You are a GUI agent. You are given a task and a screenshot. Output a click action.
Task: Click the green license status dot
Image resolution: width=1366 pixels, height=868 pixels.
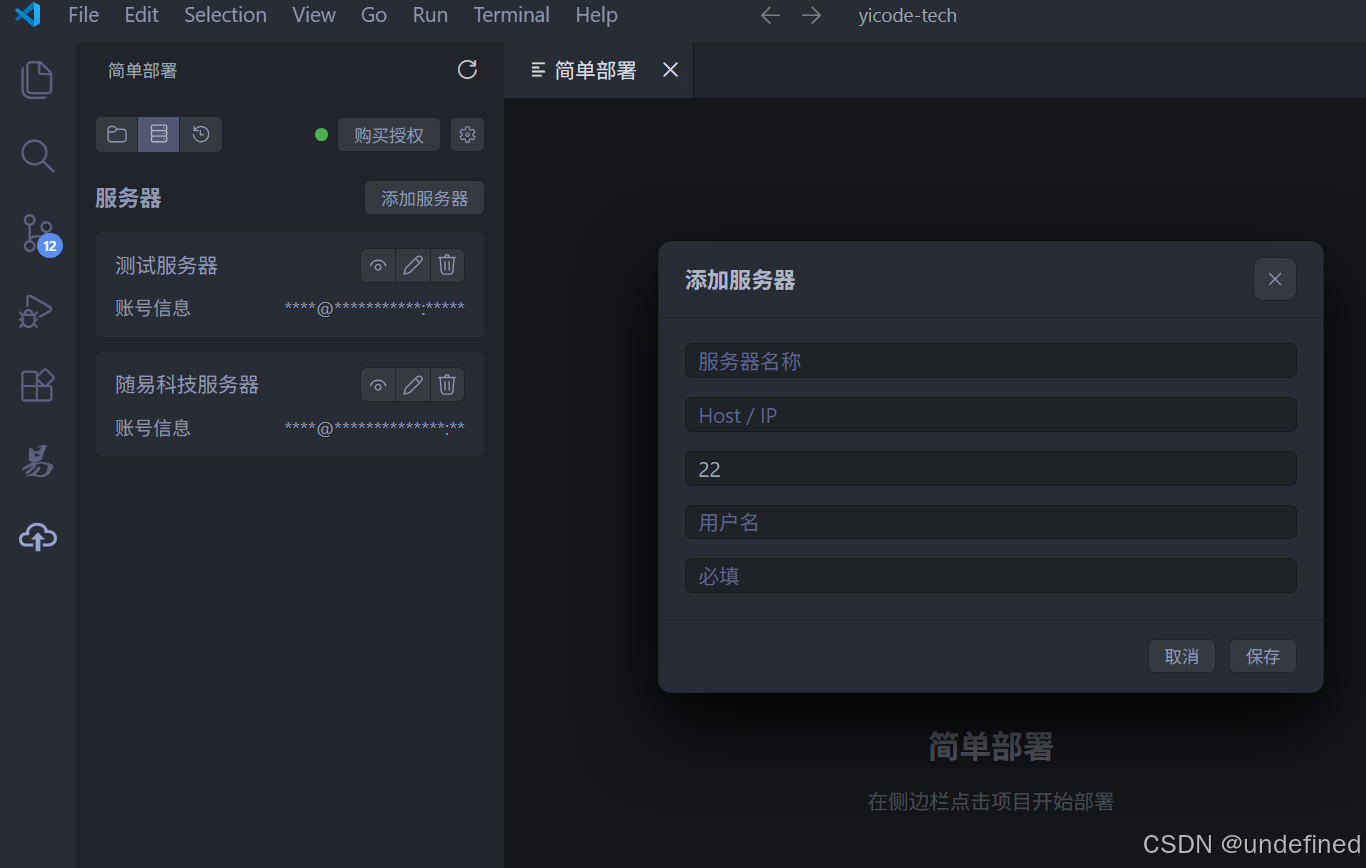pos(321,135)
